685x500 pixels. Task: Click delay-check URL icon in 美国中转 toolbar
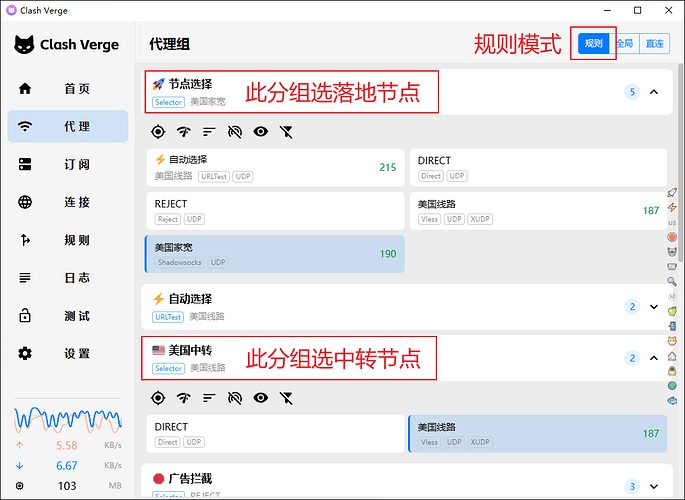coord(235,398)
